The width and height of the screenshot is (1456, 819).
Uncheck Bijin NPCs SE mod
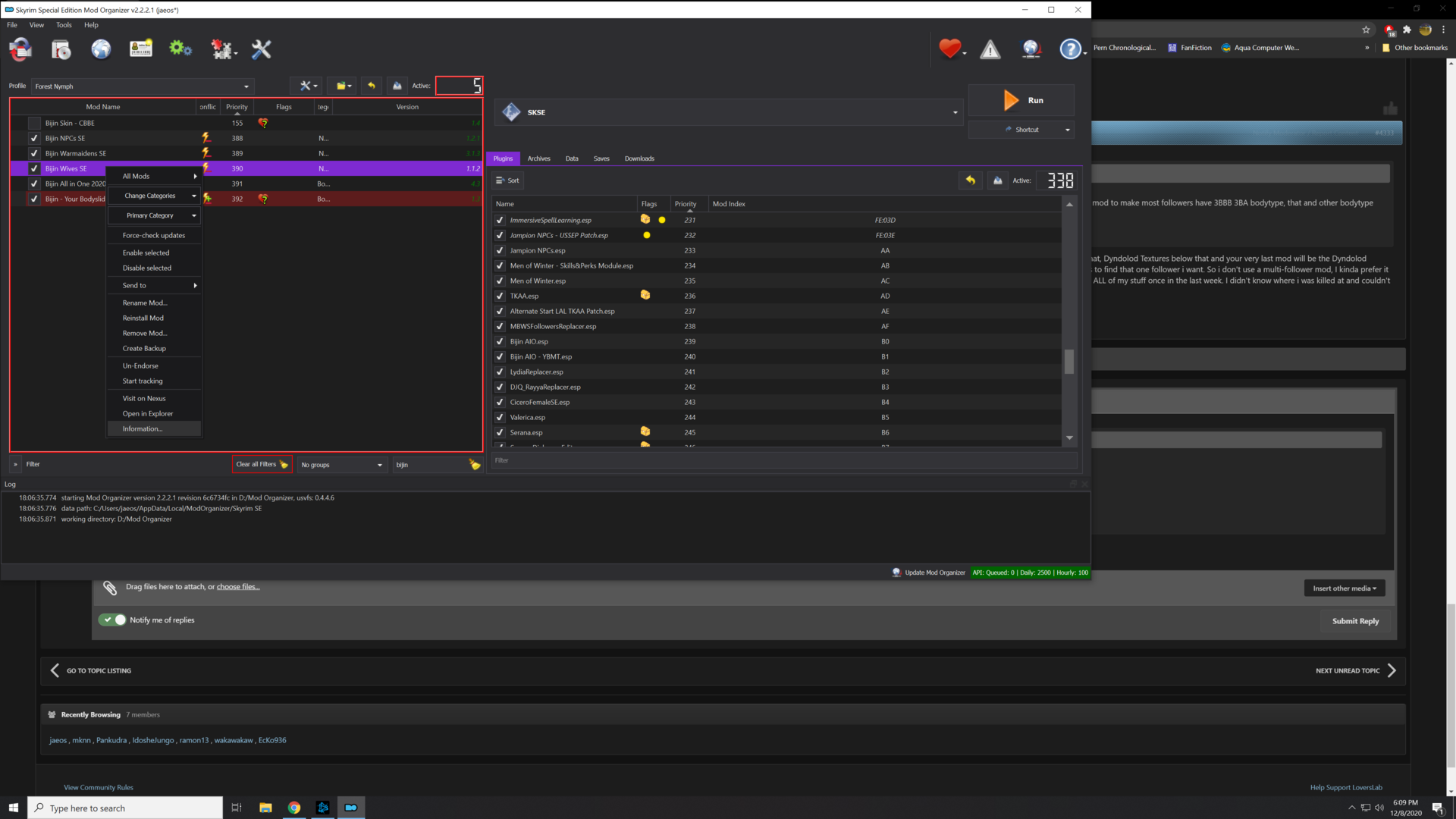click(x=34, y=138)
